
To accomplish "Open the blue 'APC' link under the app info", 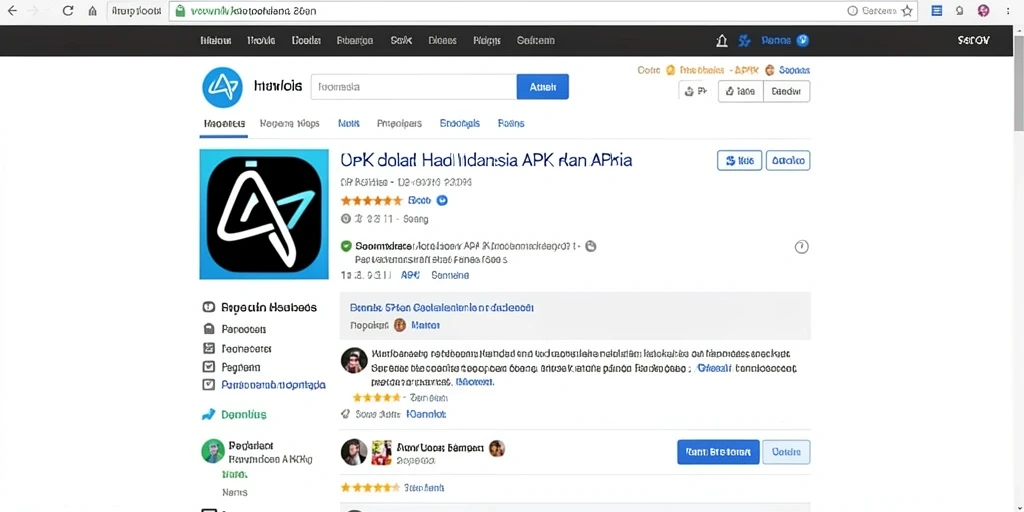I will (410, 276).
